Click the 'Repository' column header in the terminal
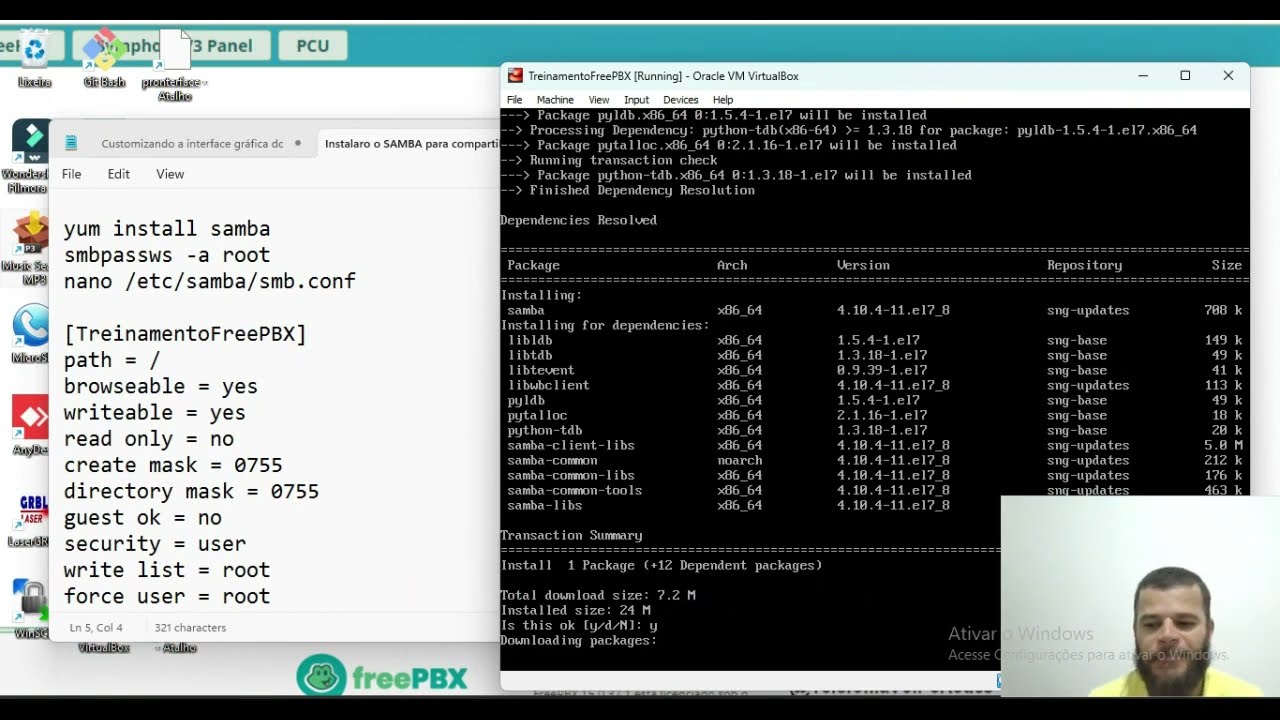Screen dimensions: 1280x720 coord(1084,265)
